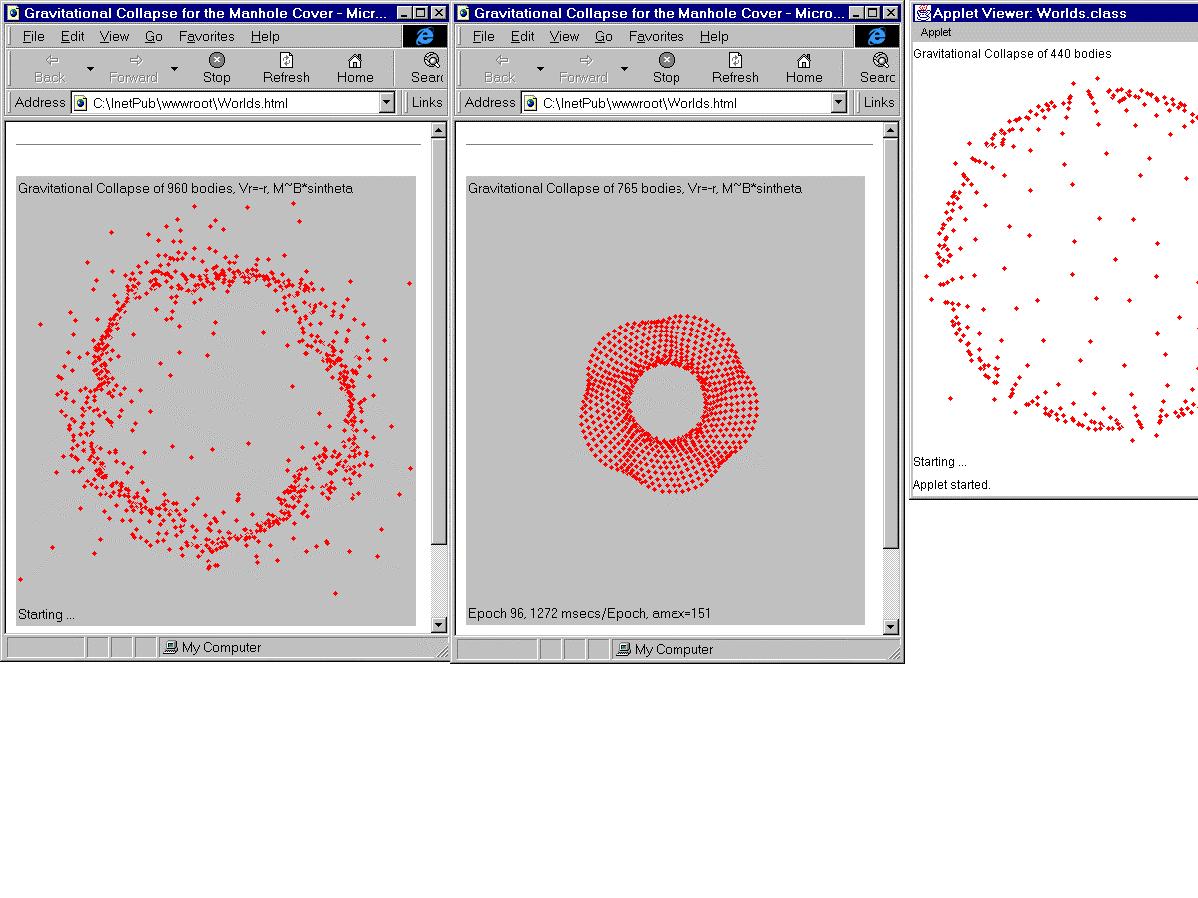Expand Address dropdown in middle browser
This screenshot has width=1198, height=898.
(838, 103)
